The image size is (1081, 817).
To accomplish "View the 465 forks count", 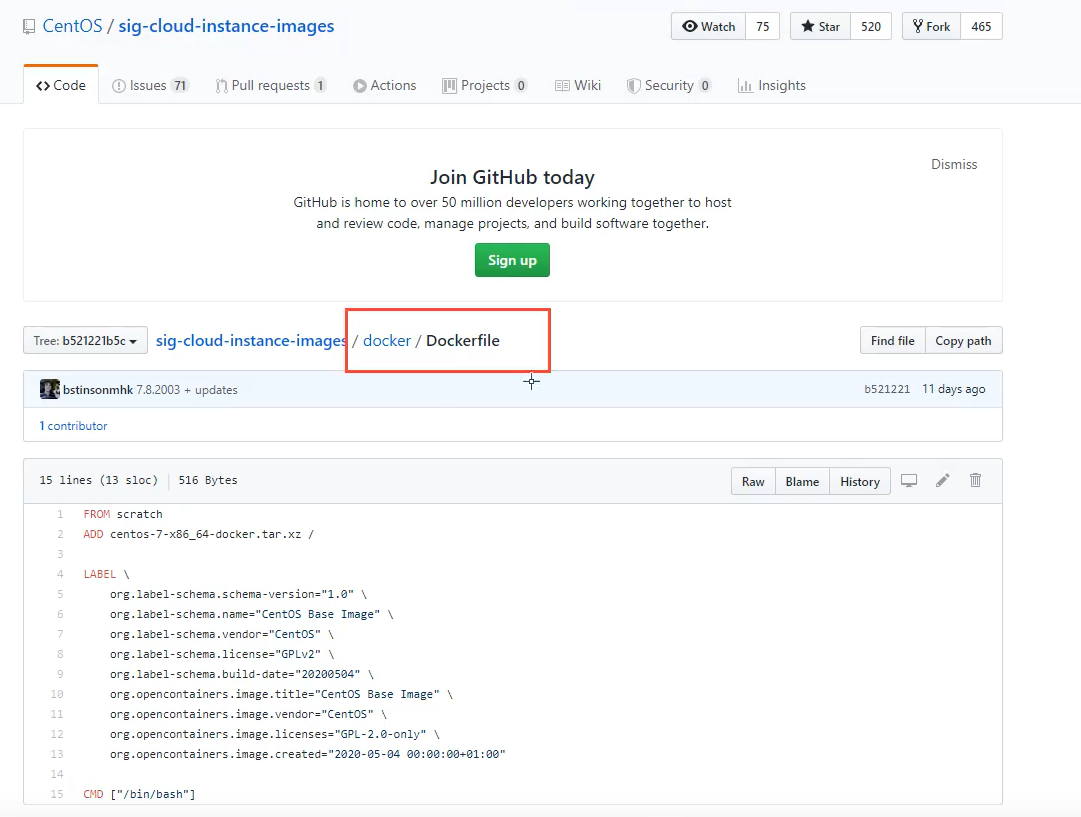I will point(981,26).
